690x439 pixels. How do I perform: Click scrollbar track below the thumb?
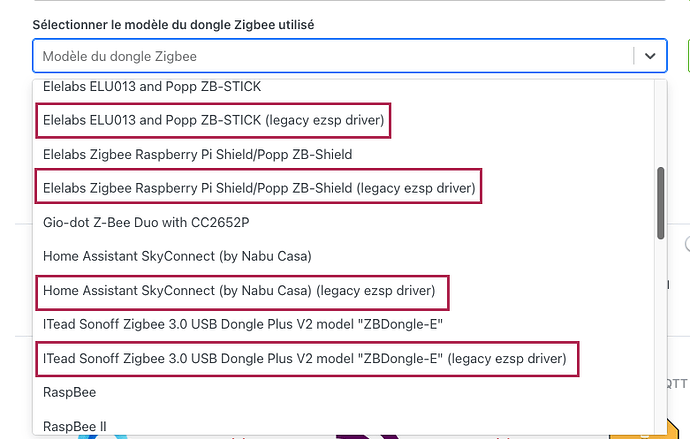click(661, 330)
